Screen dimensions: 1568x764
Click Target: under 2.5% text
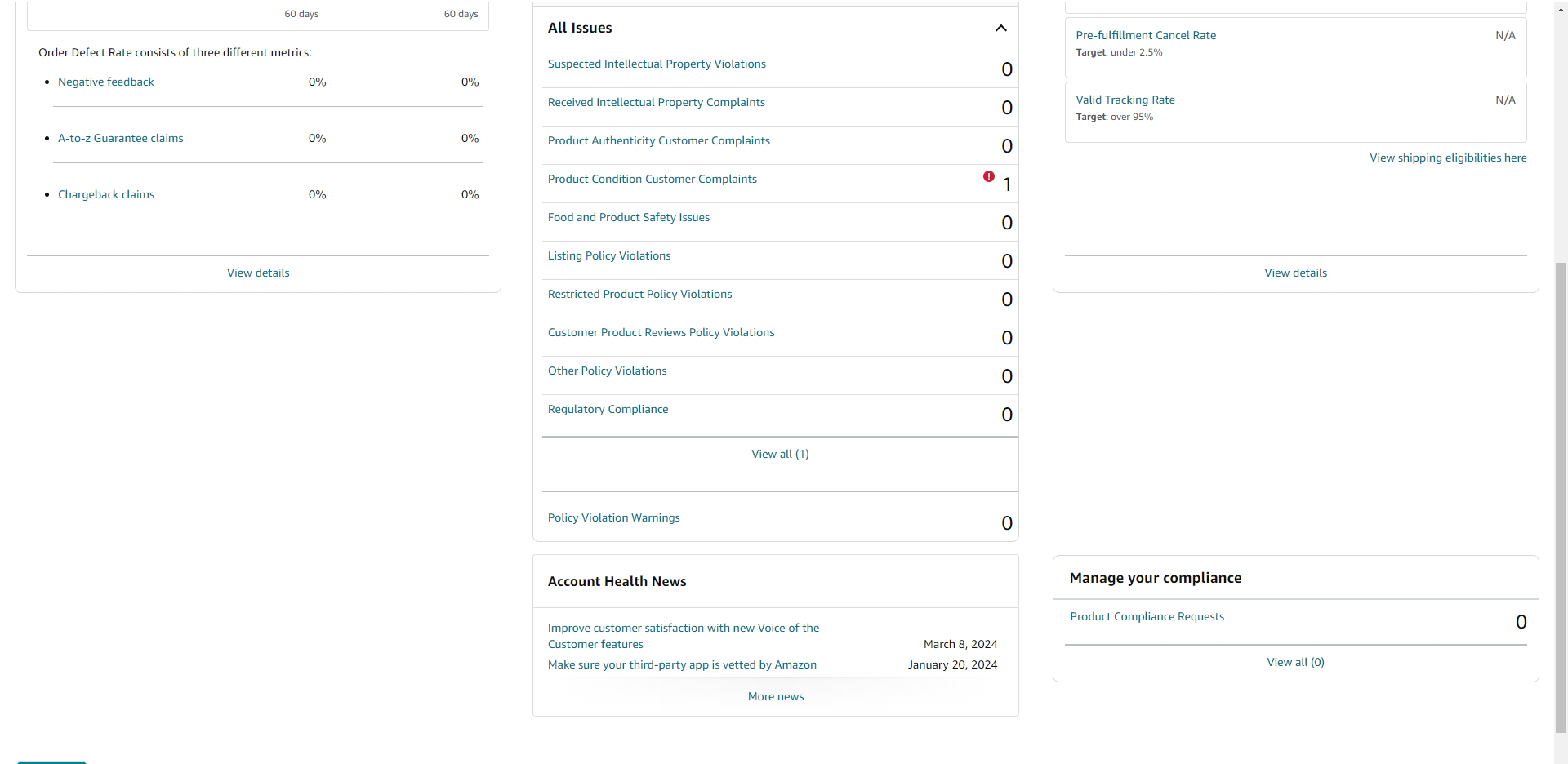click(x=1119, y=52)
